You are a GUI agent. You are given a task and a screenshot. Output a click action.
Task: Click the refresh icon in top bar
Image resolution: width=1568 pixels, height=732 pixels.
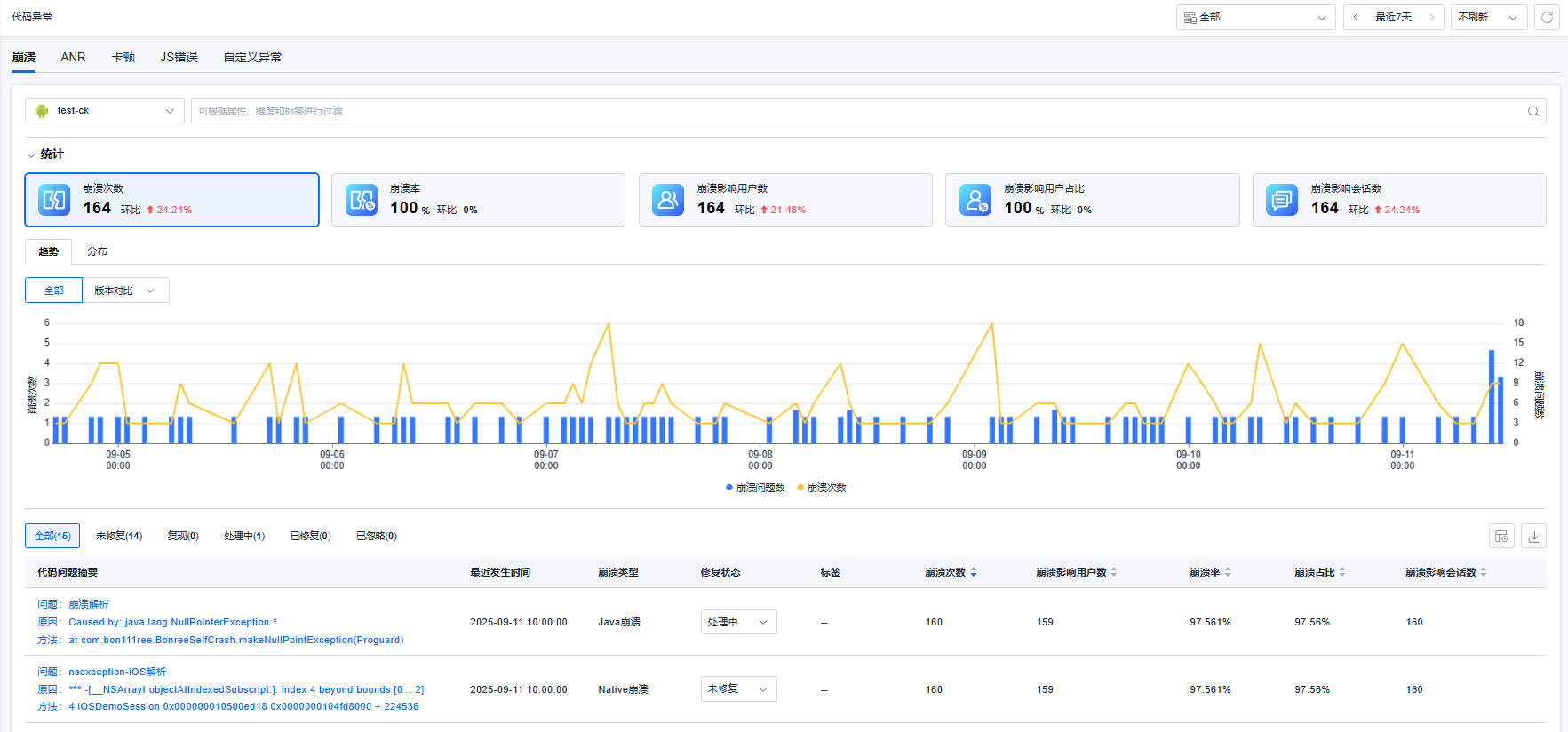point(1547,18)
